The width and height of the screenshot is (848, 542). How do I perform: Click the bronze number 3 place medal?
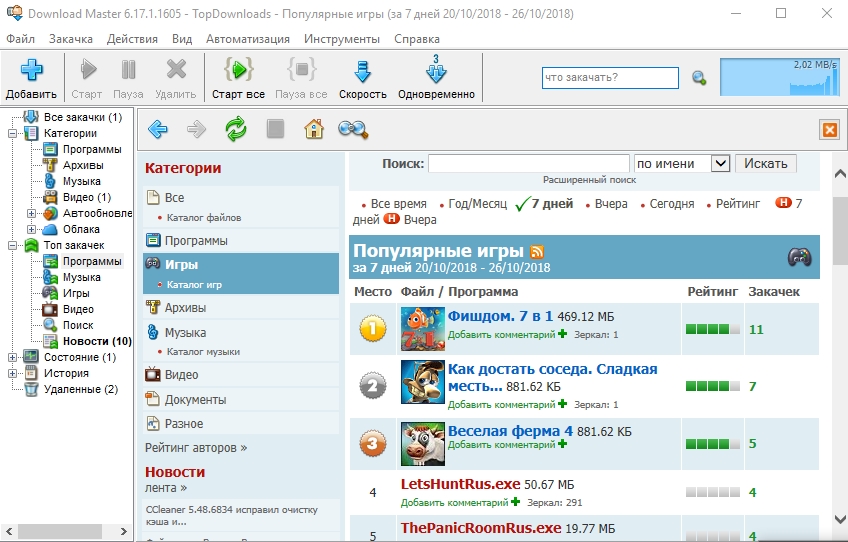(x=373, y=444)
